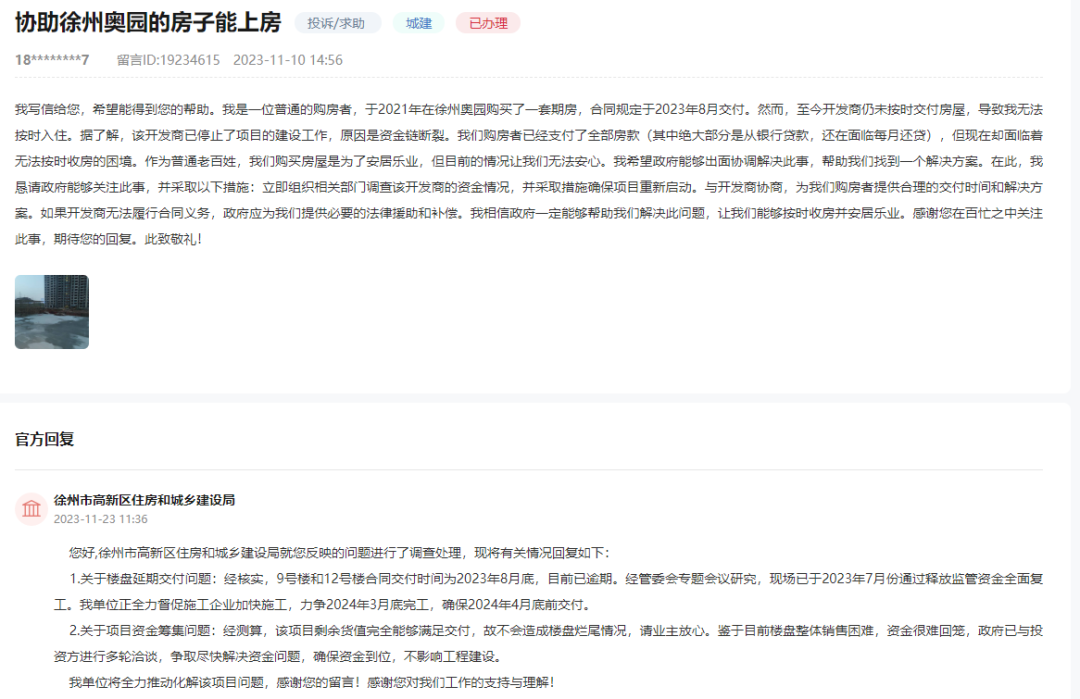Screen dimensions: 1080x699
Task: Click the complaint opening line 我写信给您
Action: (x=529, y=109)
